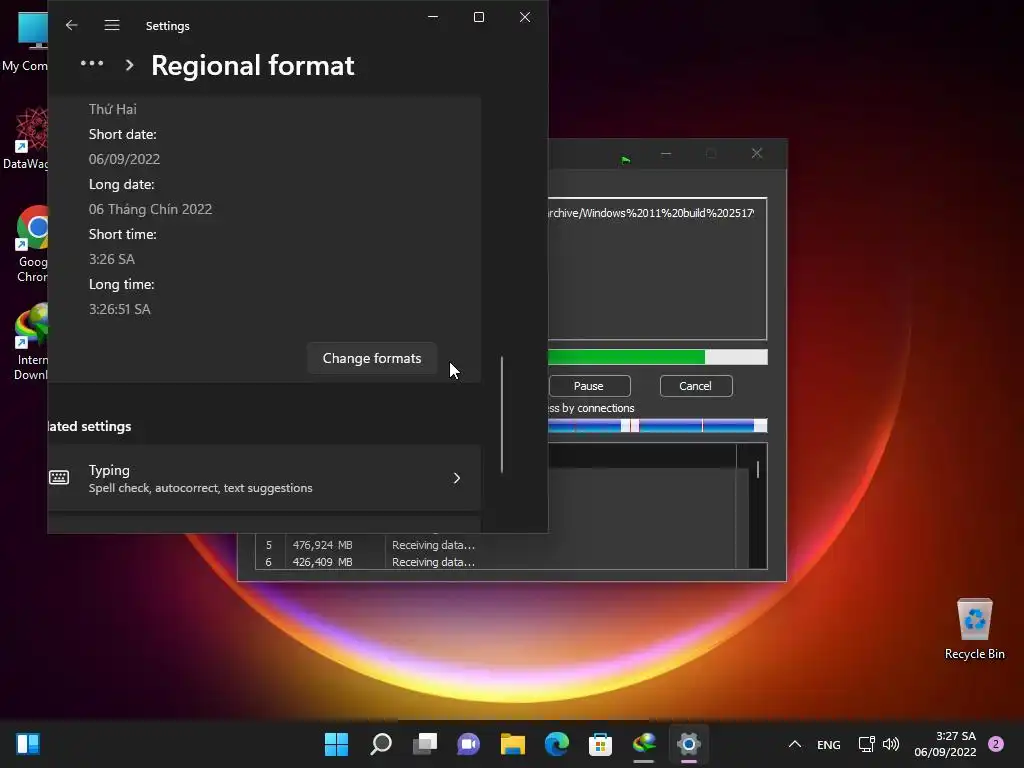Select the Google Chrome desktop shortcut

click(x=31, y=244)
